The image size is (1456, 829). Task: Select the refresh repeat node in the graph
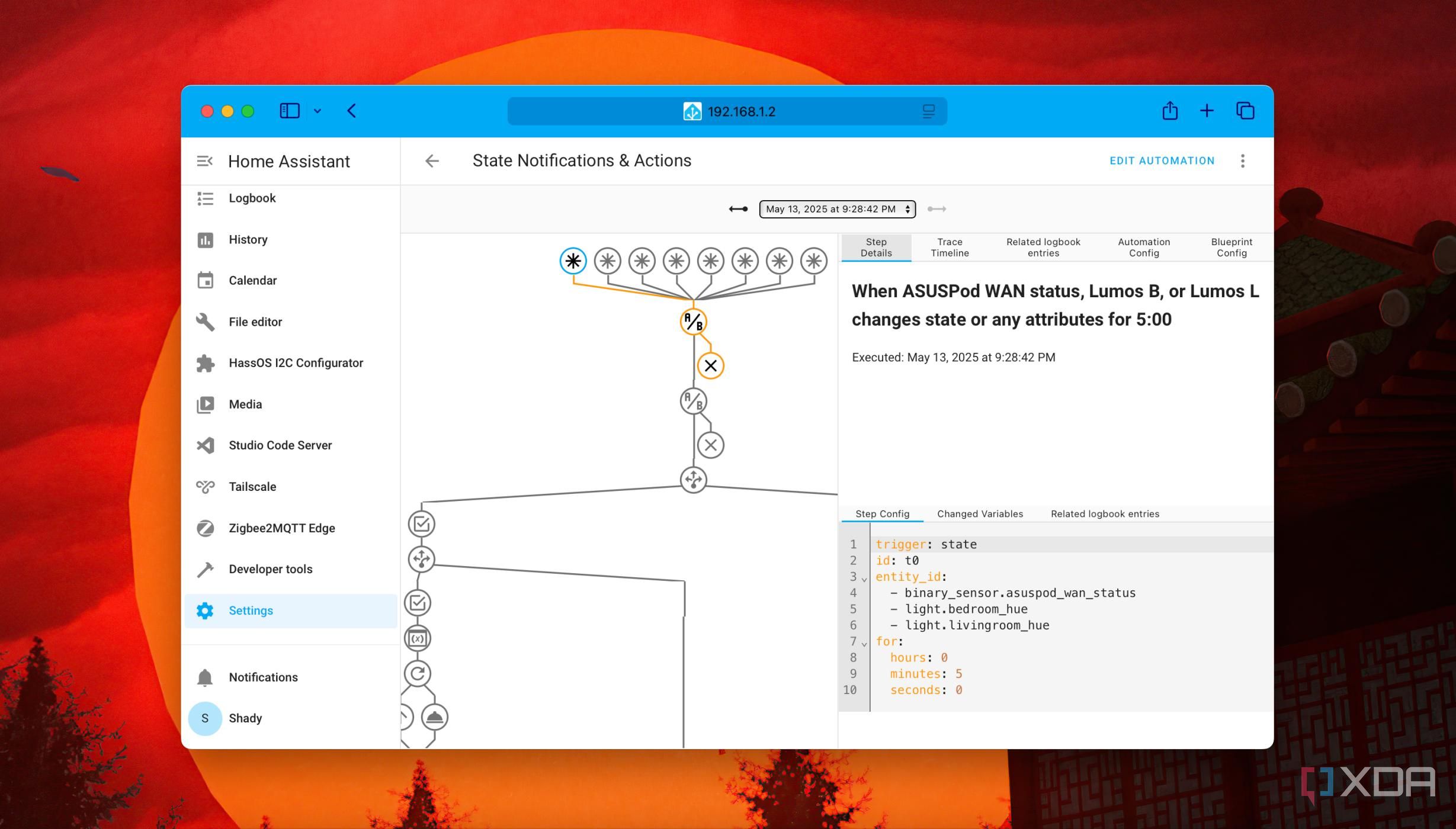coord(417,674)
